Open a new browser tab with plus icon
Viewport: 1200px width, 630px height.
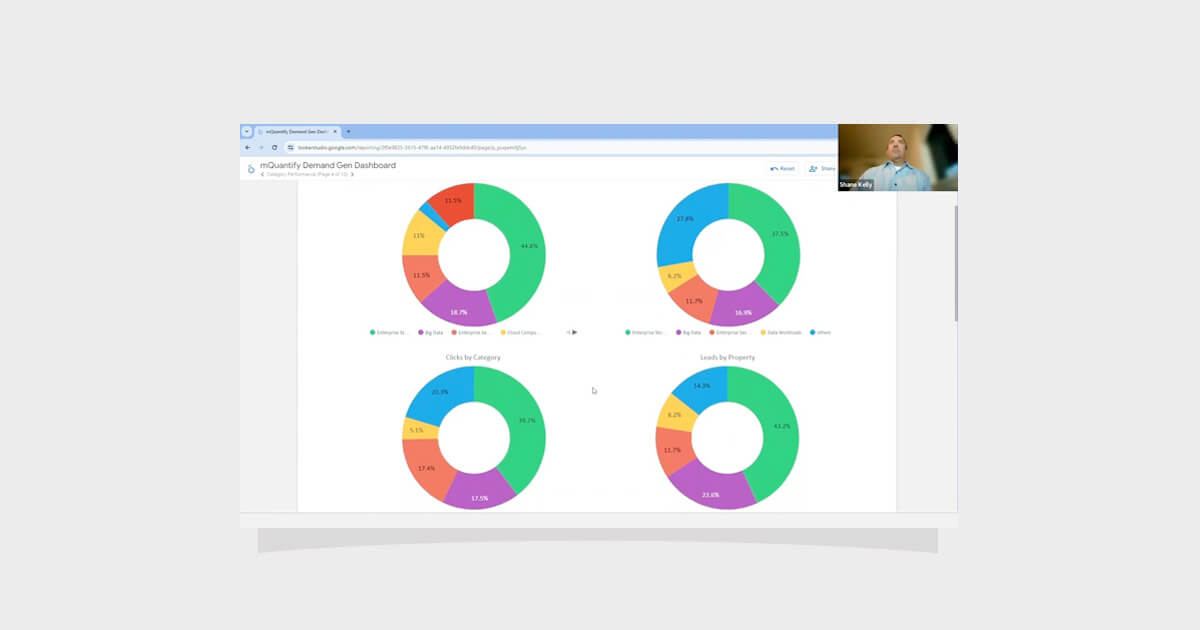coord(348,131)
